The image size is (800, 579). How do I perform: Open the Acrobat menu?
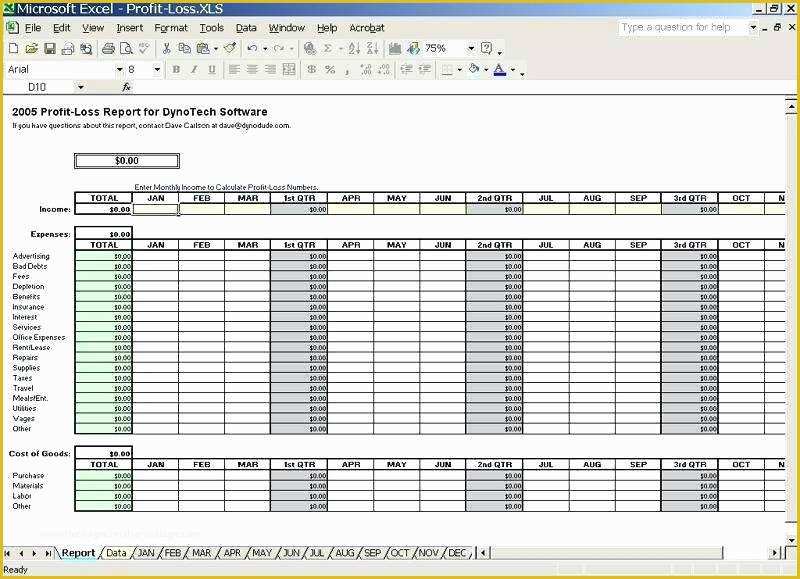click(367, 28)
